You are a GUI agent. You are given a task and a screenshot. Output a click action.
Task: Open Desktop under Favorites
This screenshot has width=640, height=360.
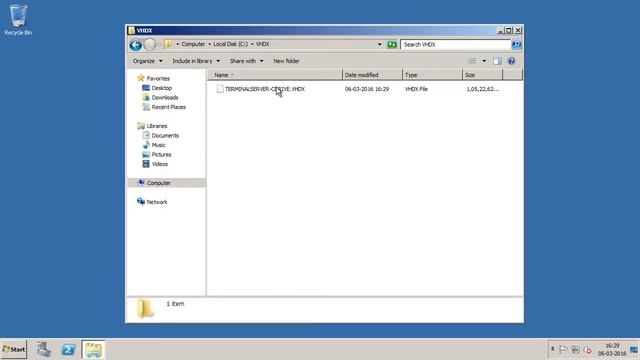pos(162,88)
